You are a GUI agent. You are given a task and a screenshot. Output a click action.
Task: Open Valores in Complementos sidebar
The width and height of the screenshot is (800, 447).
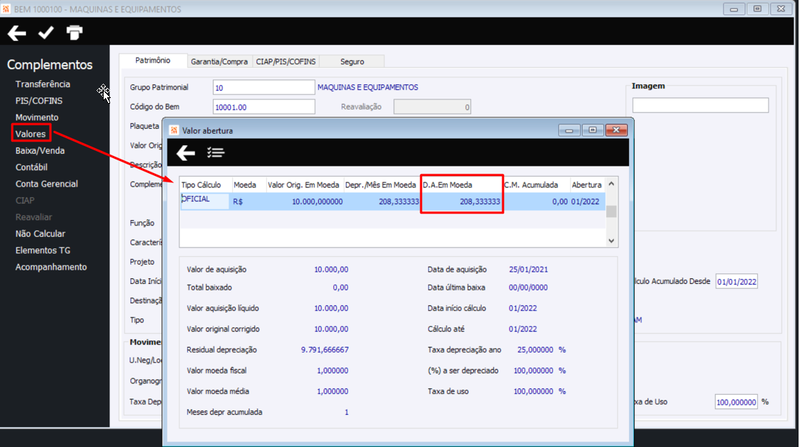pyautogui.click(x=31, y=134)
